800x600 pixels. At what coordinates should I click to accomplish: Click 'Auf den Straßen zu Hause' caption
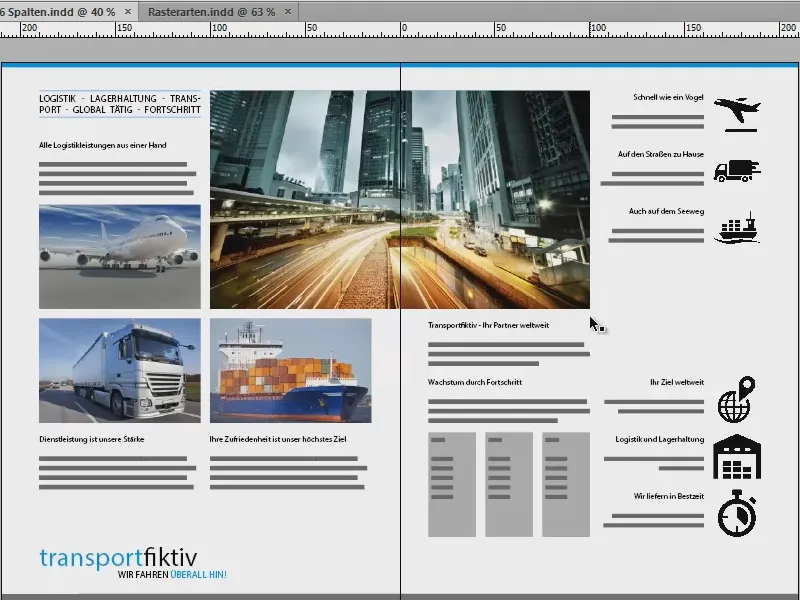tap(661, 154)
